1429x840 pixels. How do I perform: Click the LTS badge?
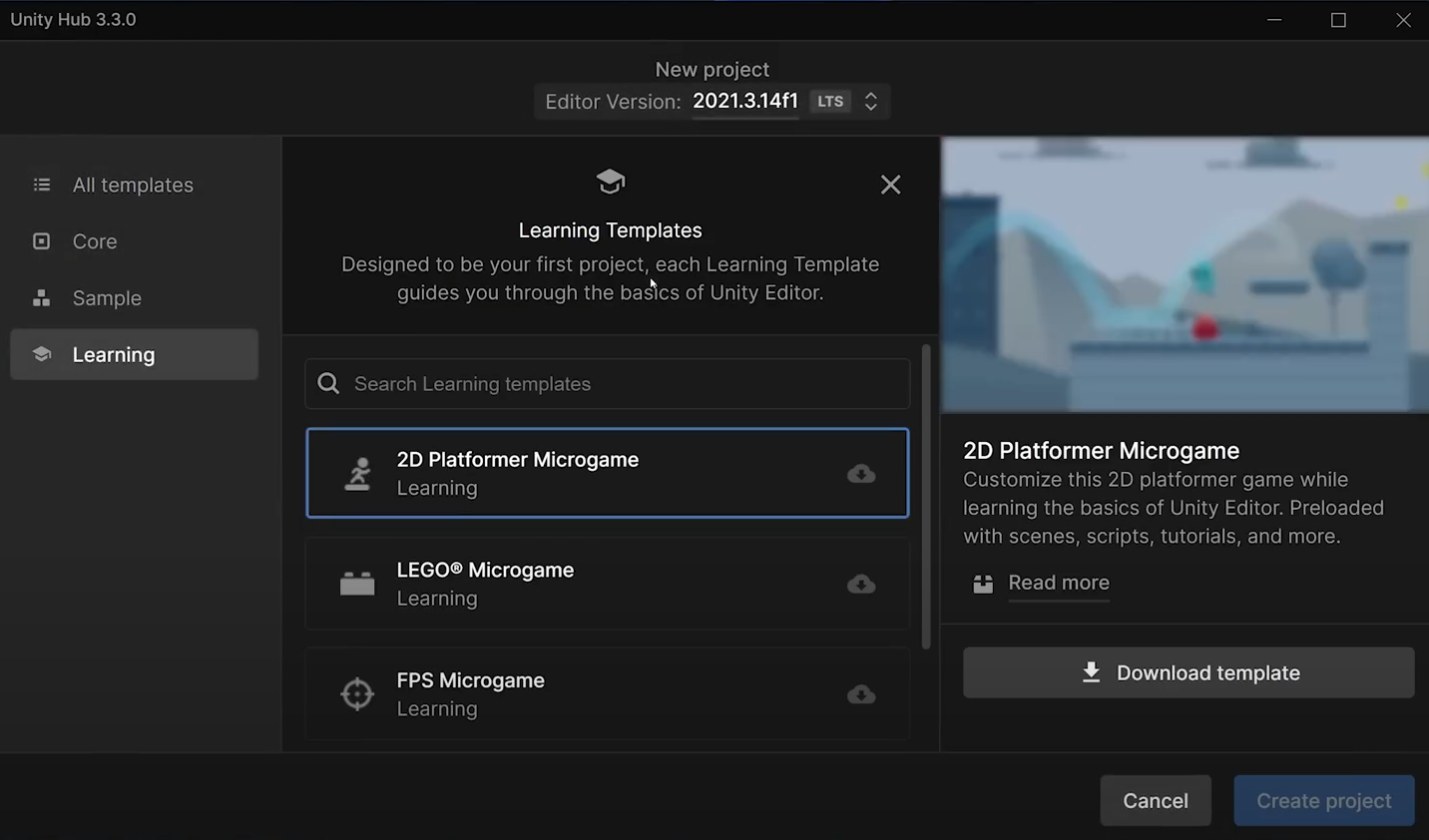pos(830,102)
